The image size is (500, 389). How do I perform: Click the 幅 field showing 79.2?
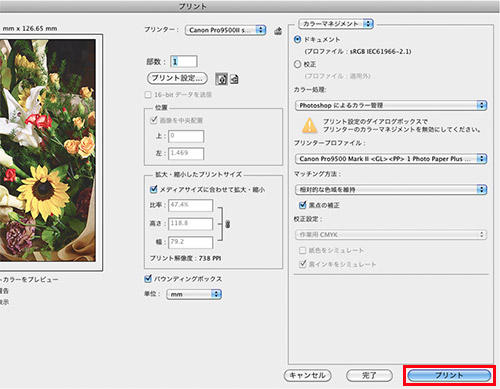pyautogui.click(x=190, y=242)
